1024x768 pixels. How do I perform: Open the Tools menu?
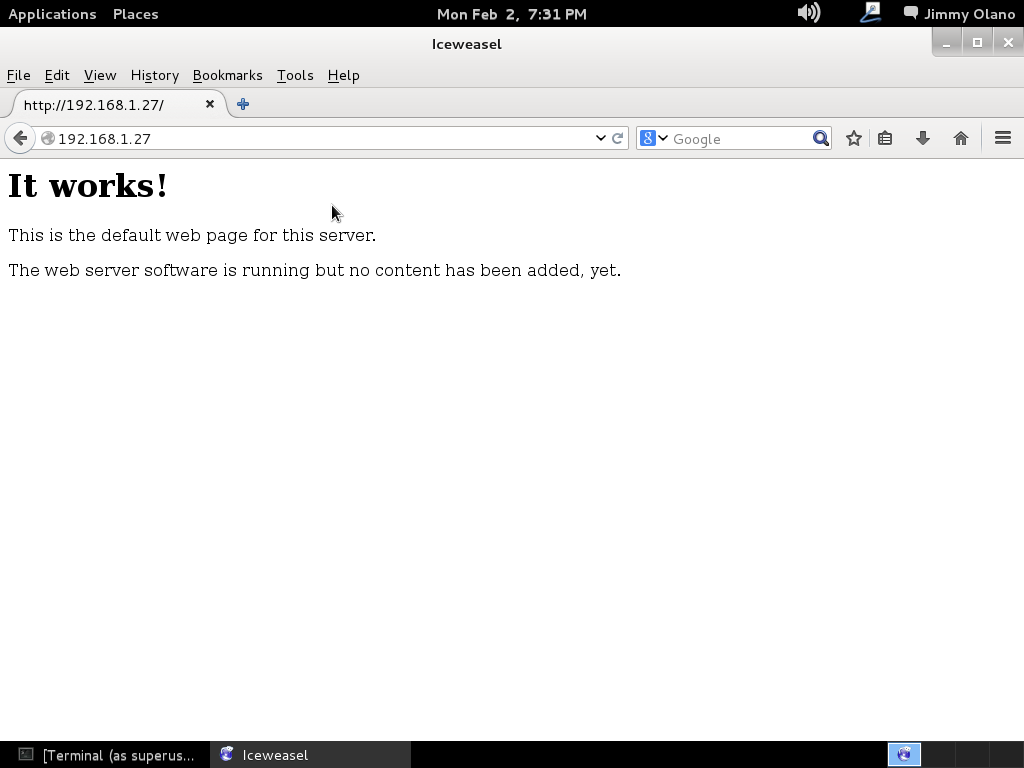point(295,75)
